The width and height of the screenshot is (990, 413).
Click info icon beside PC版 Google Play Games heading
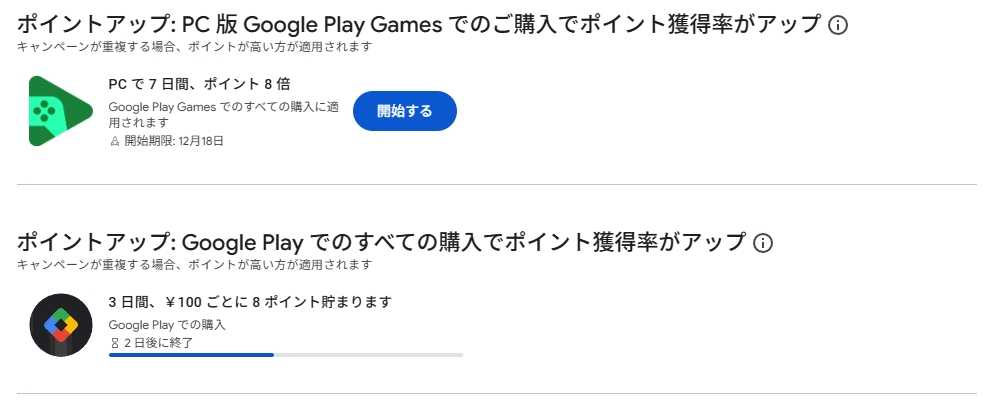pyautogui.click(x=838, y=25)
